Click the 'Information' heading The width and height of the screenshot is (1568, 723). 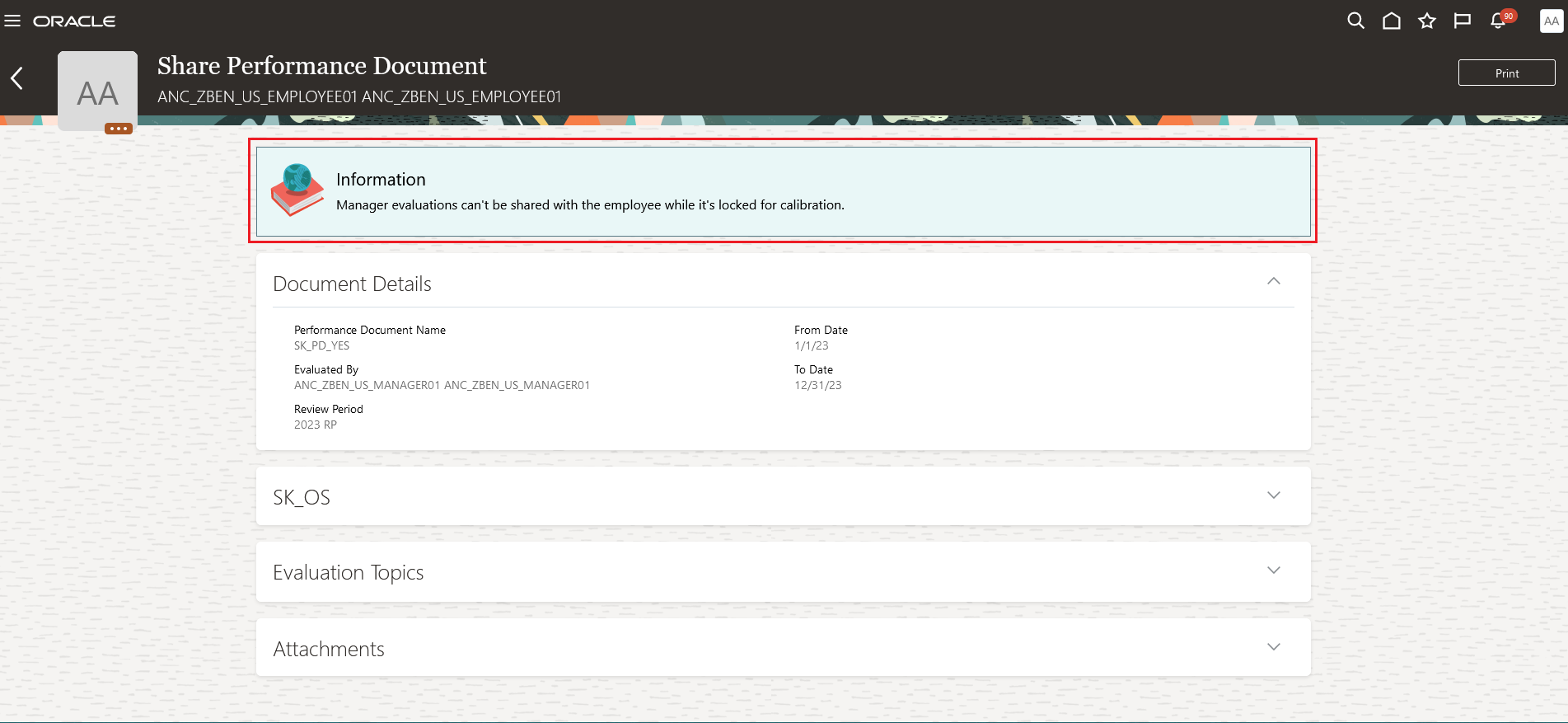(x=381, y=180)
